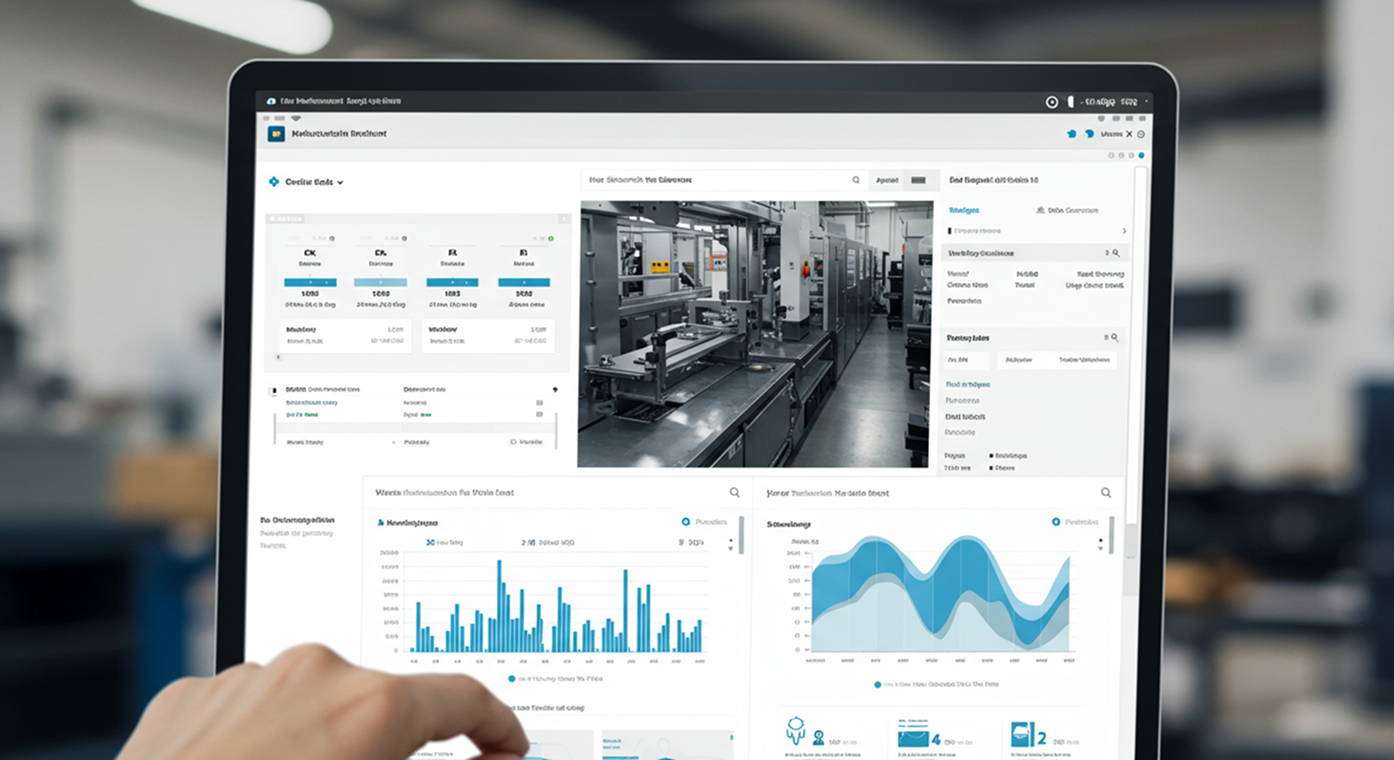Toggle the blue dot legend below the bar chart

click(512, 678)
